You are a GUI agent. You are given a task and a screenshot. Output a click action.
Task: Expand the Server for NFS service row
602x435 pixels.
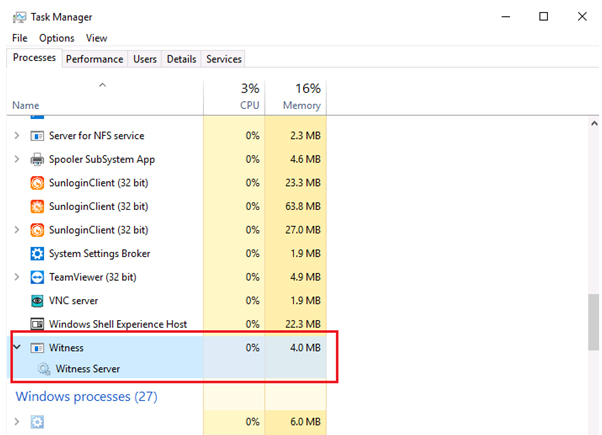(x=17, y=136)
